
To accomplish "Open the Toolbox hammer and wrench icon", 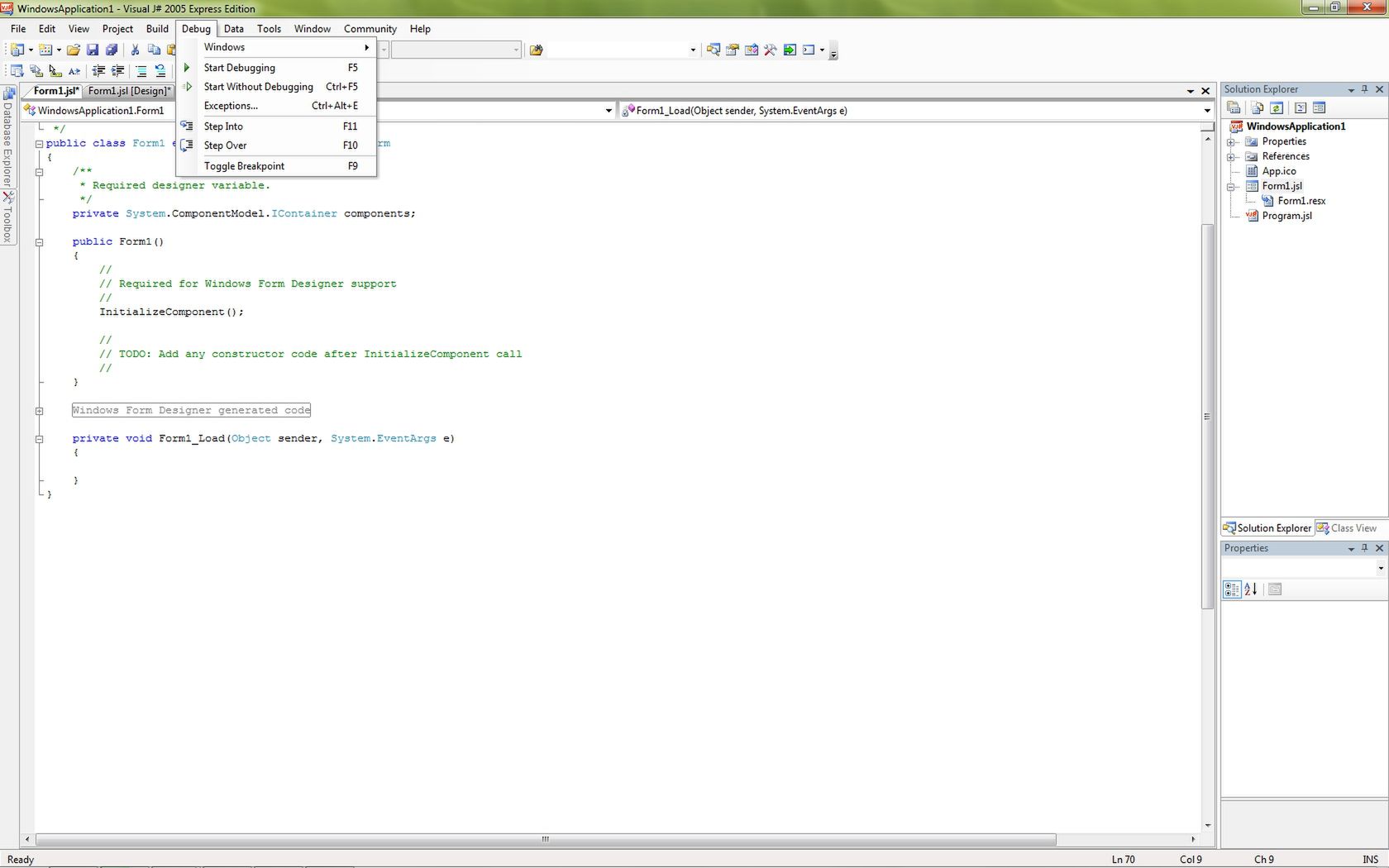I will 771,50.
